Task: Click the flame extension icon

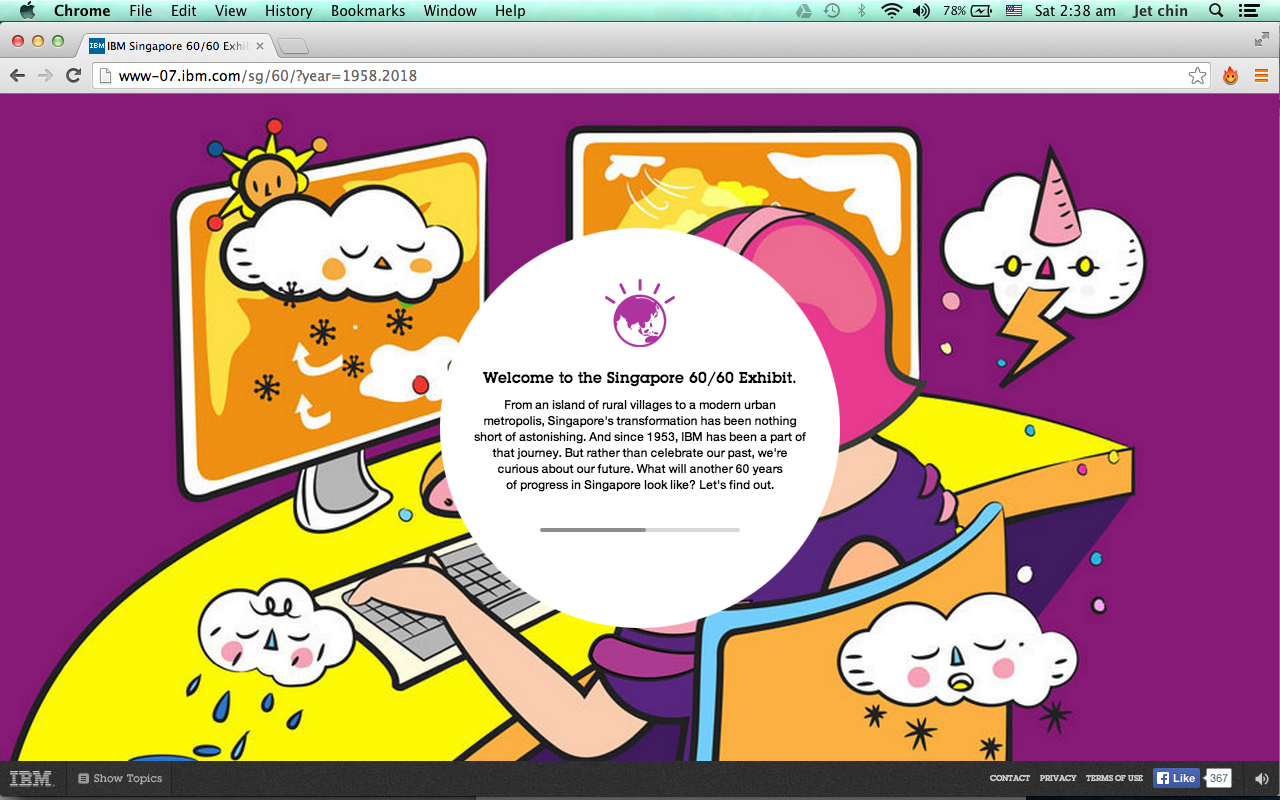Action: click(1231, 76)
